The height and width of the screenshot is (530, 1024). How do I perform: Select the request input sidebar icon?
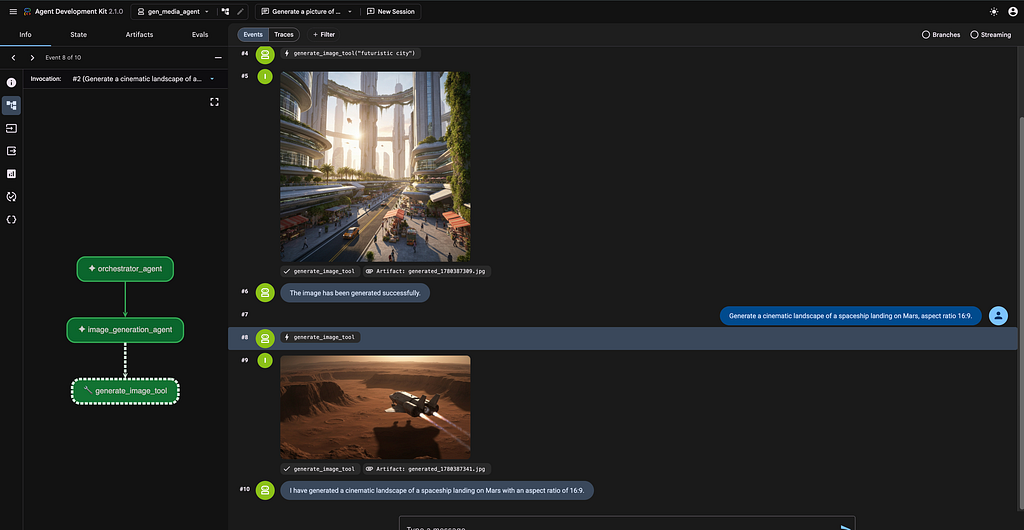(x=11, y=129)
